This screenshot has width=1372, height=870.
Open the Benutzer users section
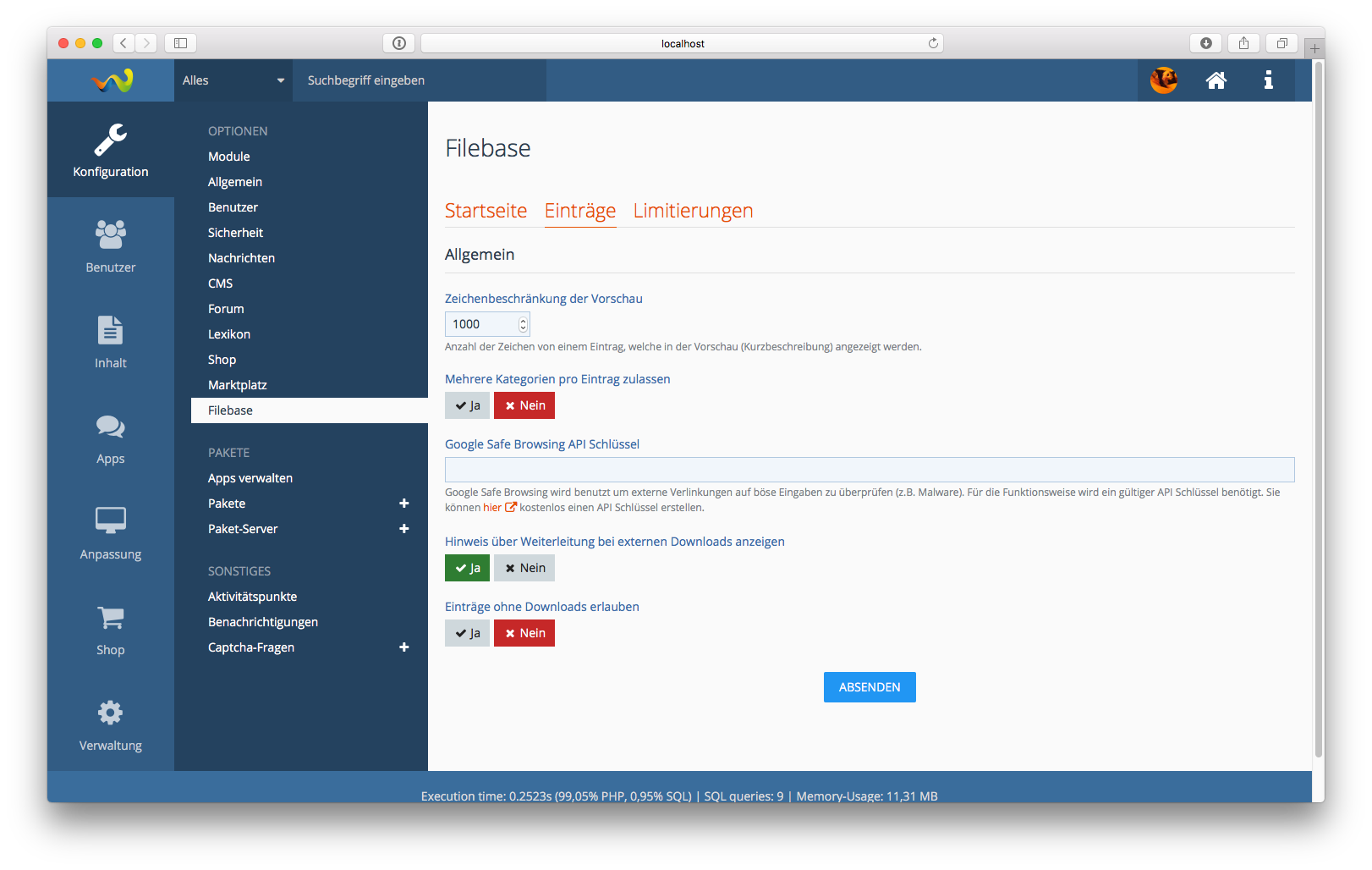111,246
